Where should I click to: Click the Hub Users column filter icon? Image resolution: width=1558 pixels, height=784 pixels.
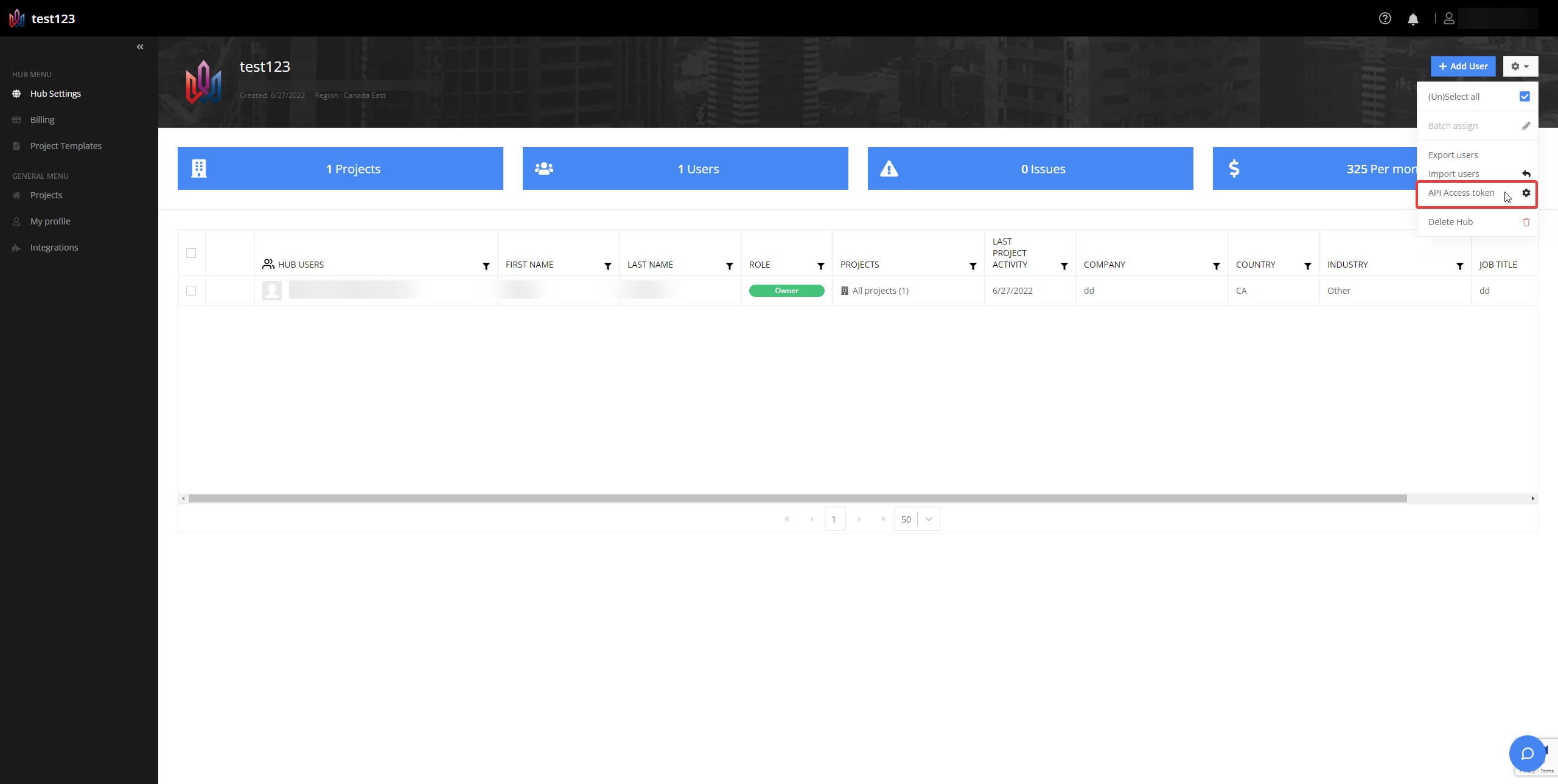[x=486, y=266]
